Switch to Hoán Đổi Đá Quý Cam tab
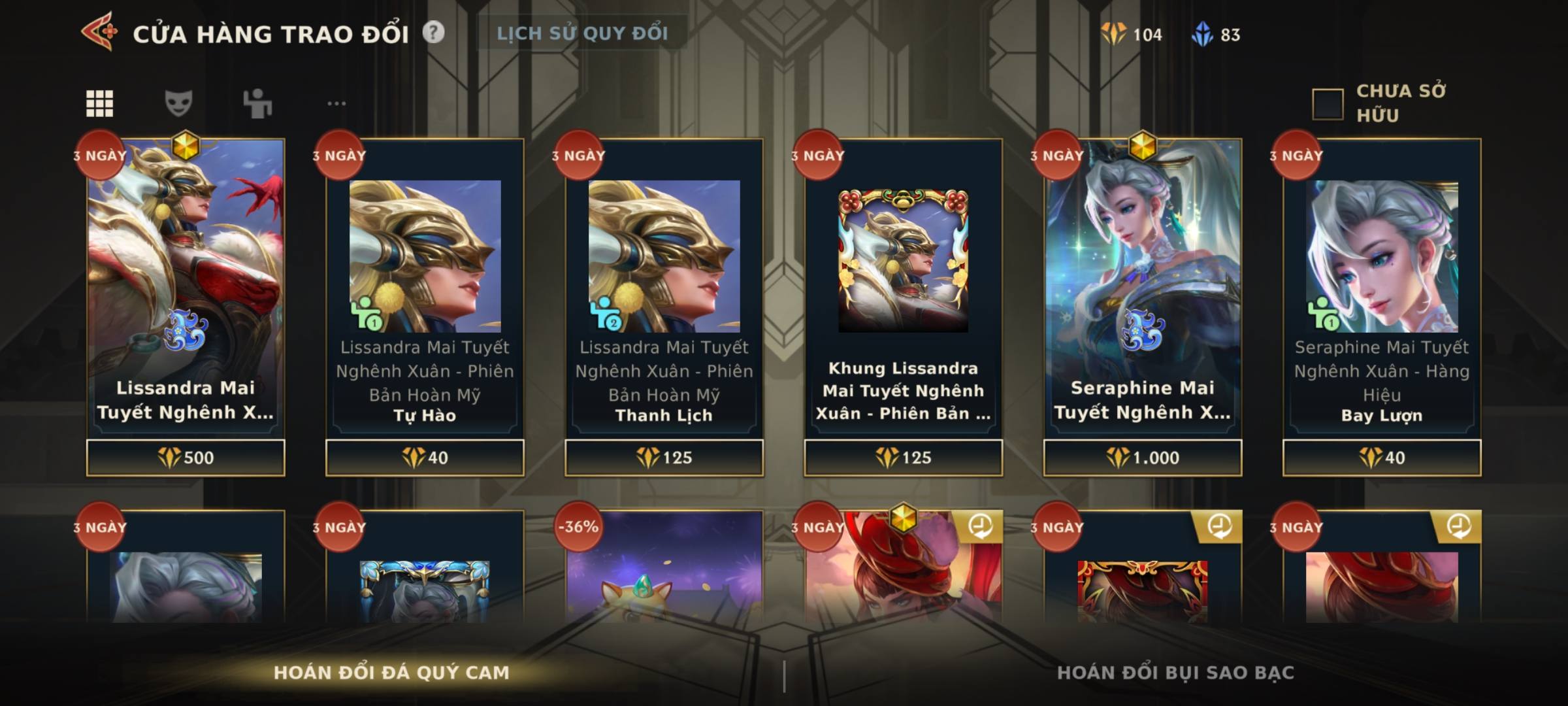 pyautogui.click(x=391, y=672)
